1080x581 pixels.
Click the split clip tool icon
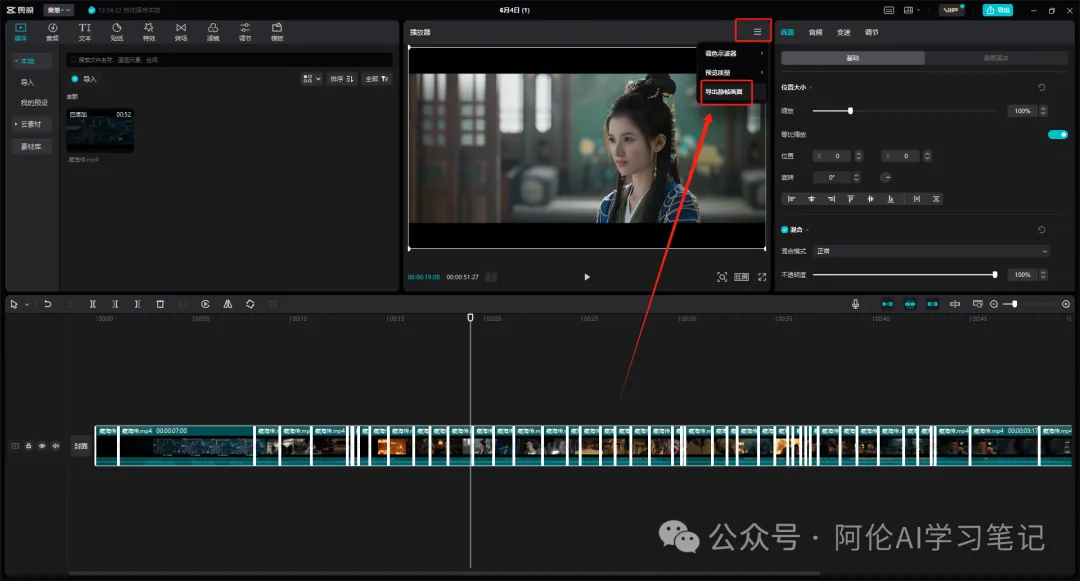pyautogui.click(x=92, y=304)
